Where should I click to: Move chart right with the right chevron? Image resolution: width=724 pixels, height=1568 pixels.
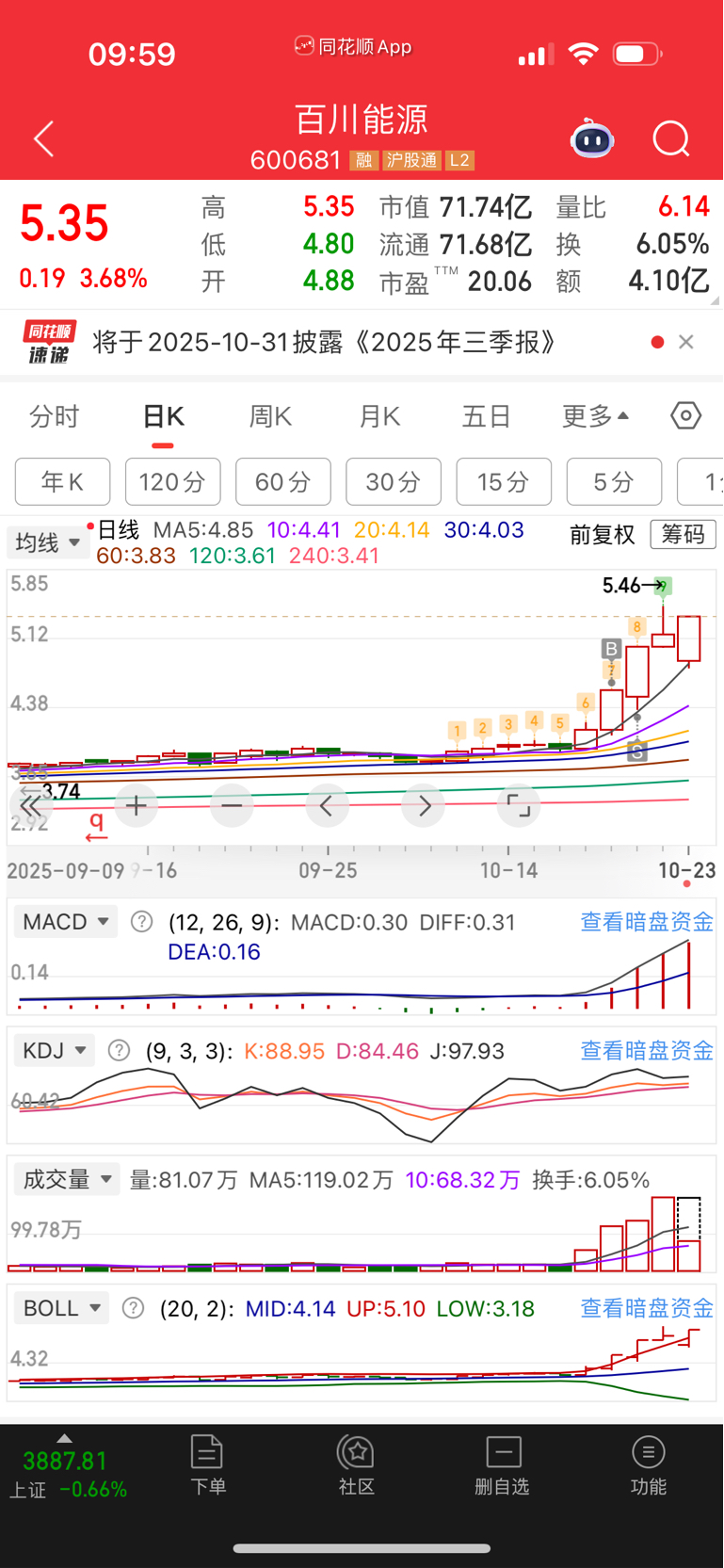click(x=424, y=805)
